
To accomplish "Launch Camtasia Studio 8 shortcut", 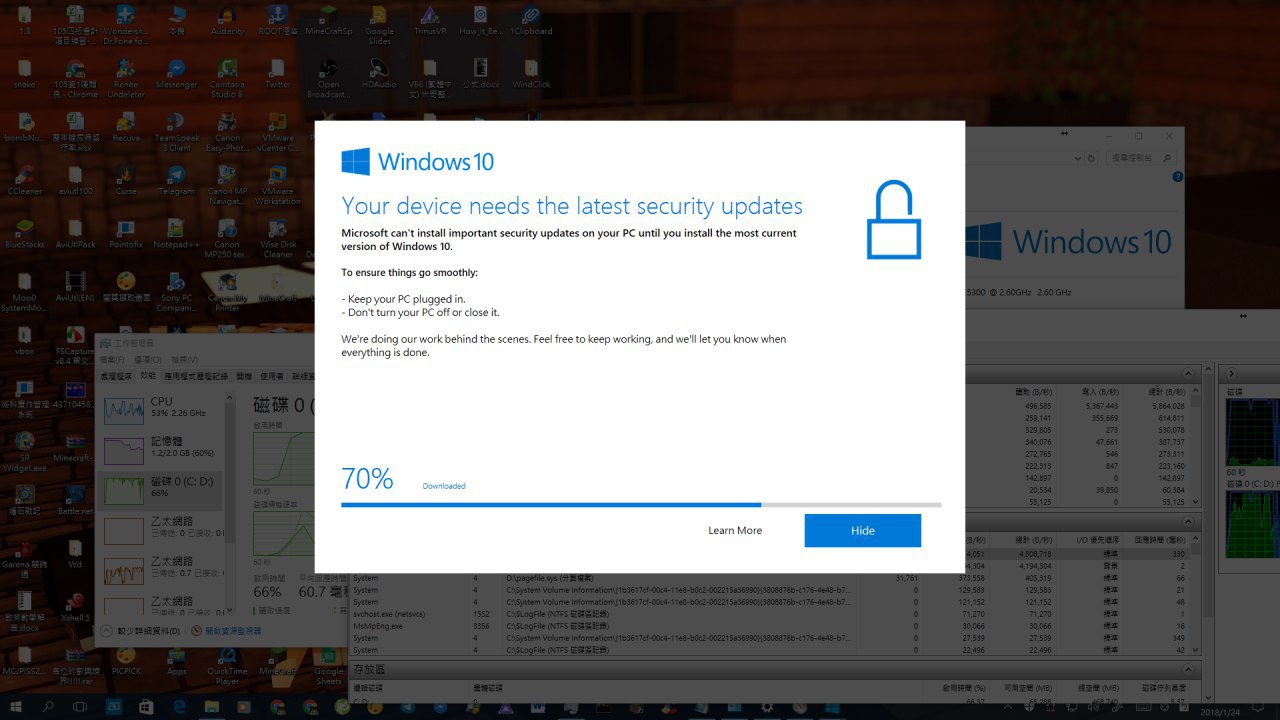I will [x=227, y=70].
